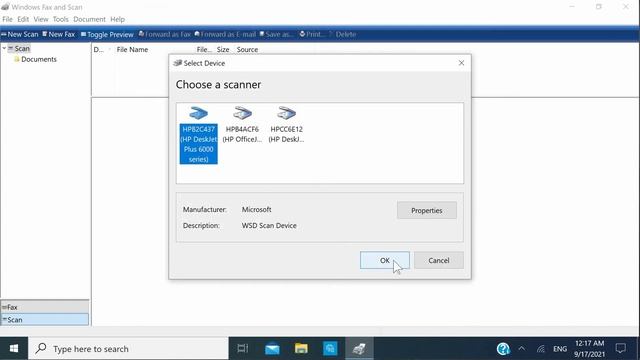
Task: Open Microsoft Store from taskbar
Action: coord(330,349)
